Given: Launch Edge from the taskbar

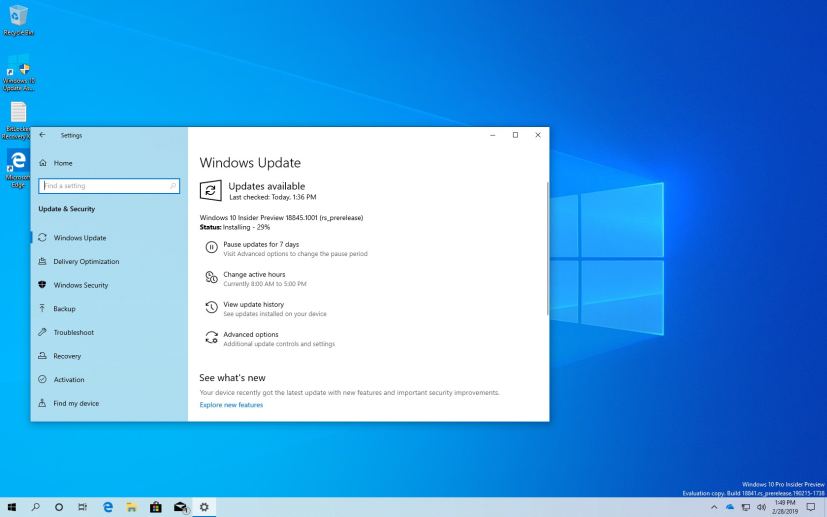Looking at the screenshot, I should (x=108, y=507).
